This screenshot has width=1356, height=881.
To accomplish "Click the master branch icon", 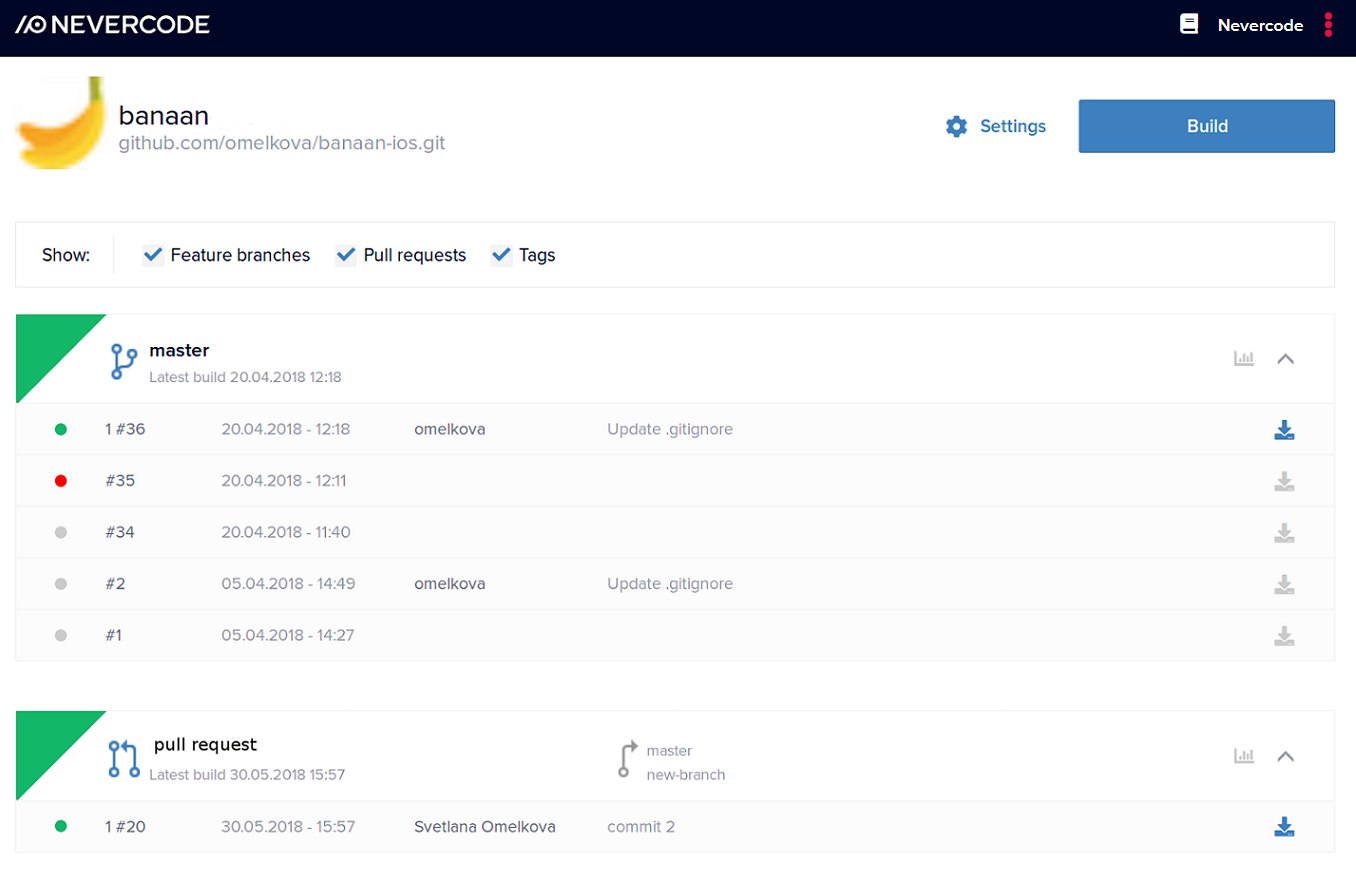I will [x=123, y=361].
